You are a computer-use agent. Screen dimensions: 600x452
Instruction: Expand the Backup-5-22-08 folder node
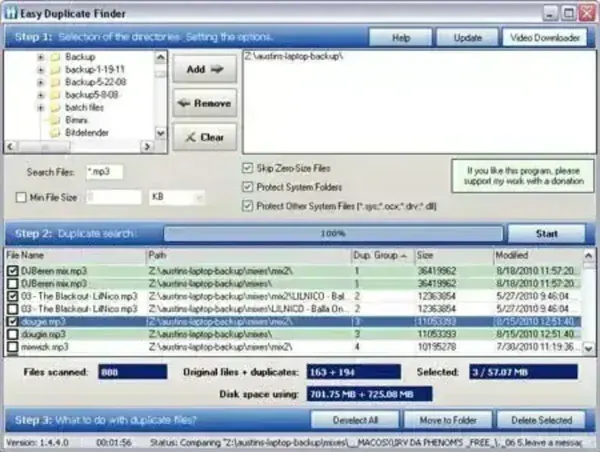tap(41, 83)
